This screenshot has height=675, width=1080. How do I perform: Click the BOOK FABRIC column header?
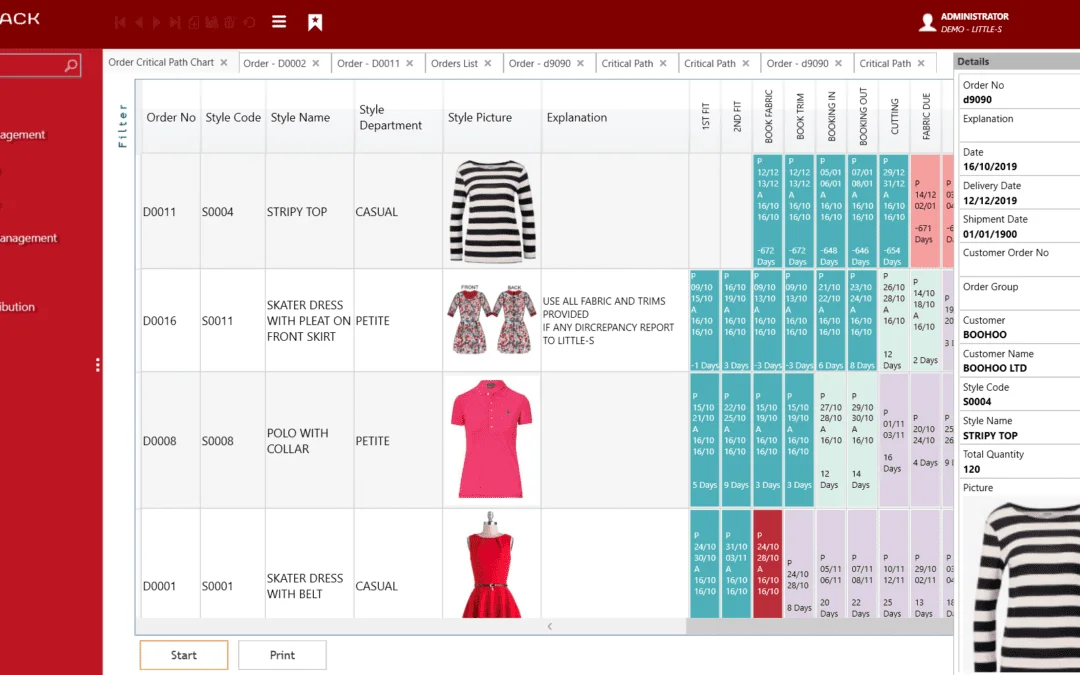(769, 117)
